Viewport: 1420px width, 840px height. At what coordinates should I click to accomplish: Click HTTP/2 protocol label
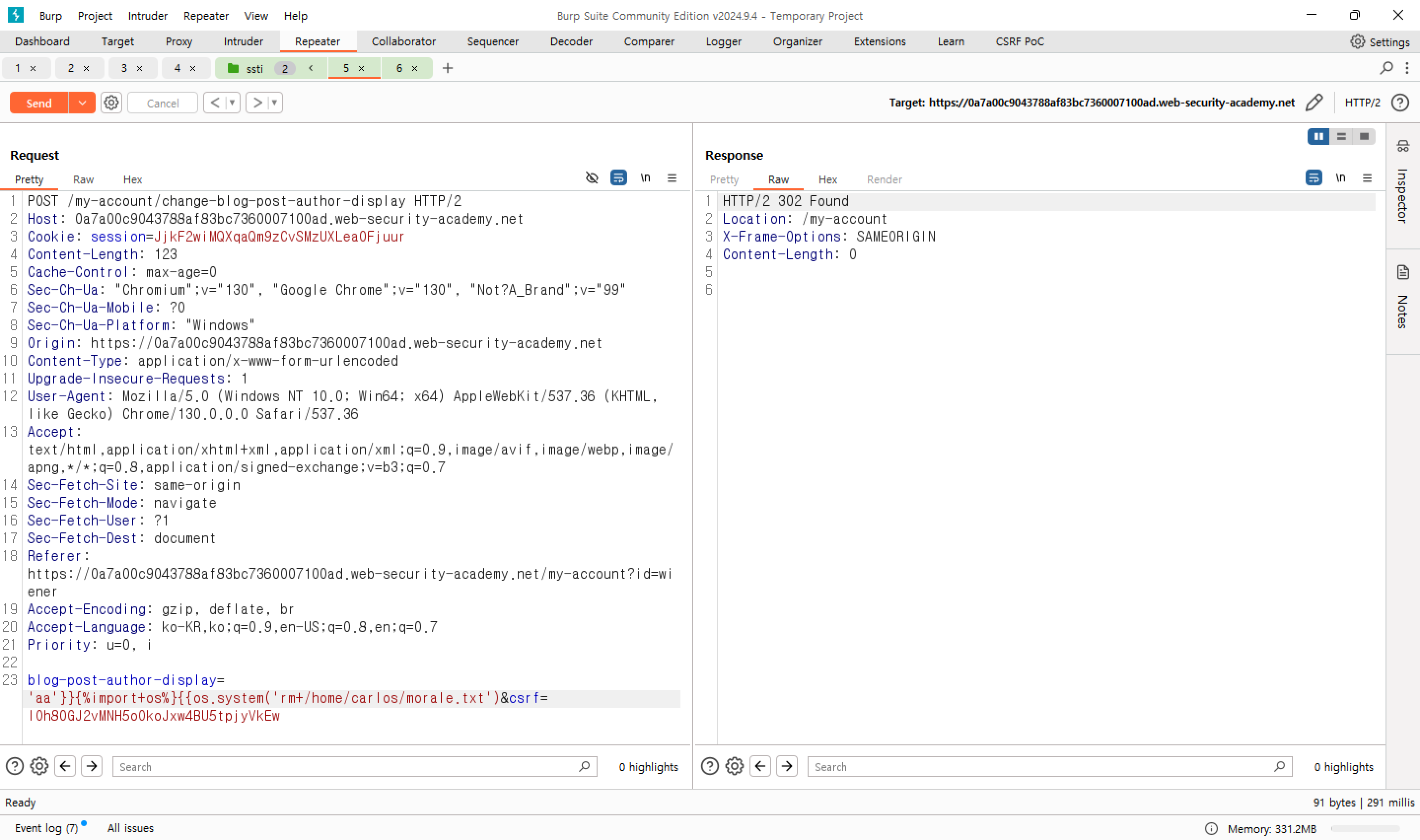tap(1362, 103)
